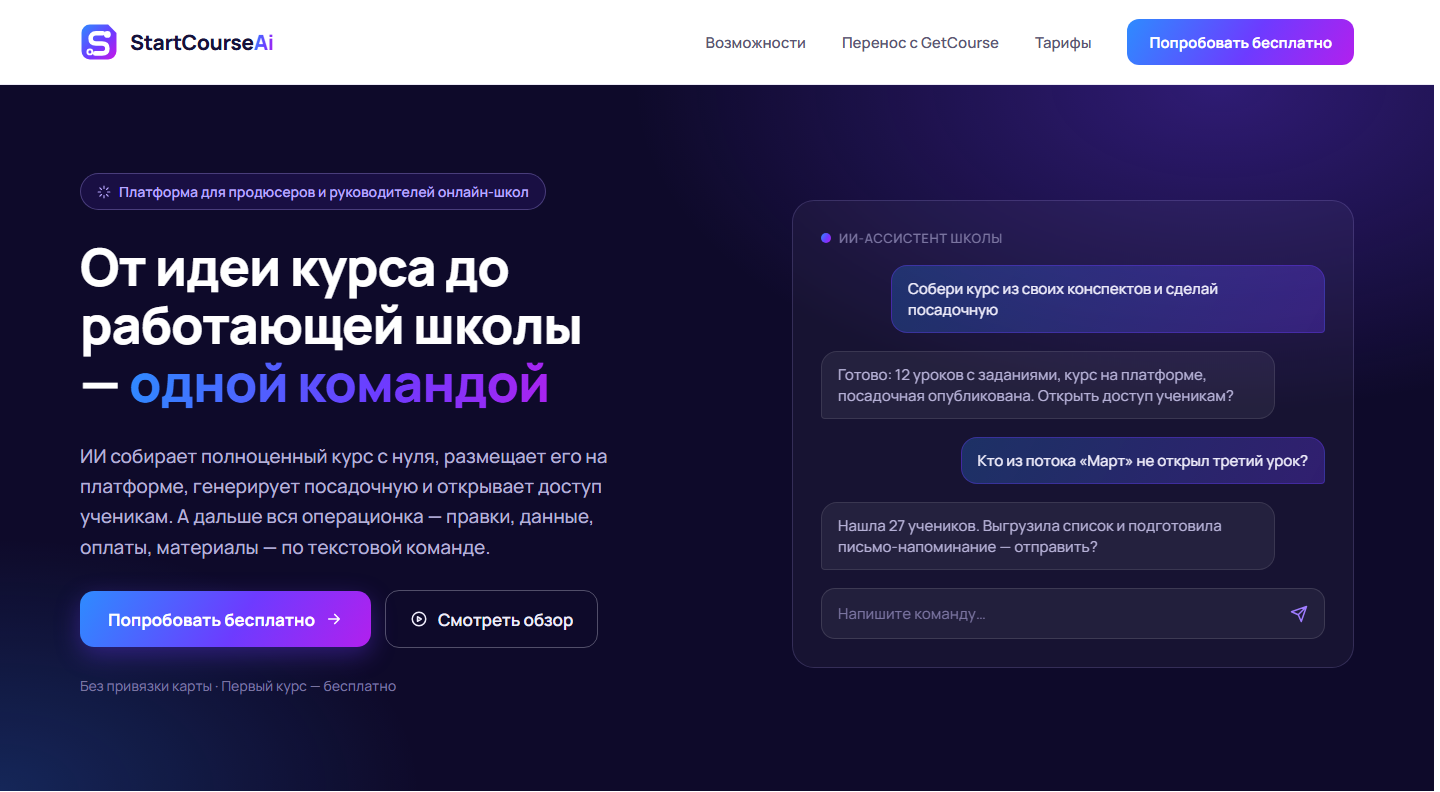The image size is (1440, 792).
Task: Click the send arrow icon in chat
Action: pos(1299,614)
